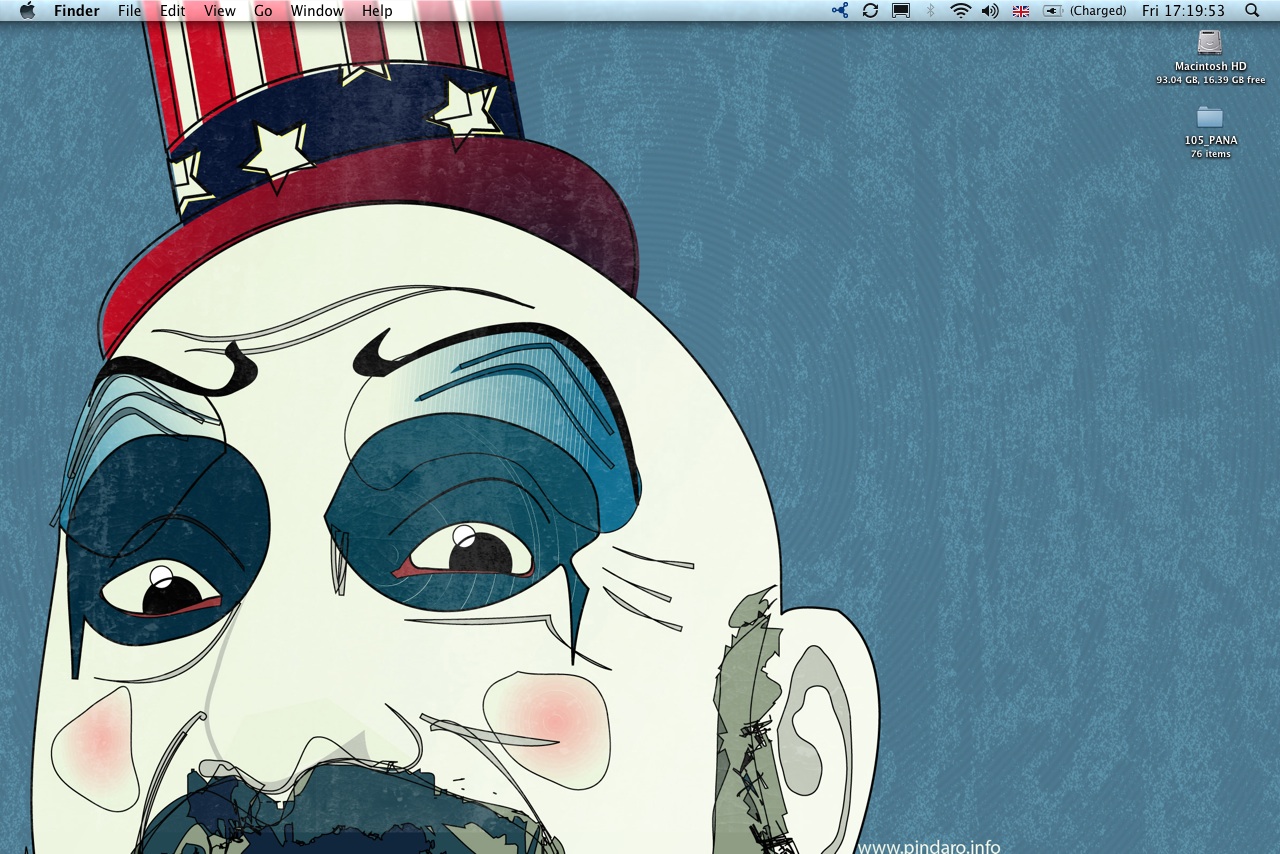This screenshot has width=1280, height=854.
Task: Click the (Charged) battery status text
Action: (1098, 11)
